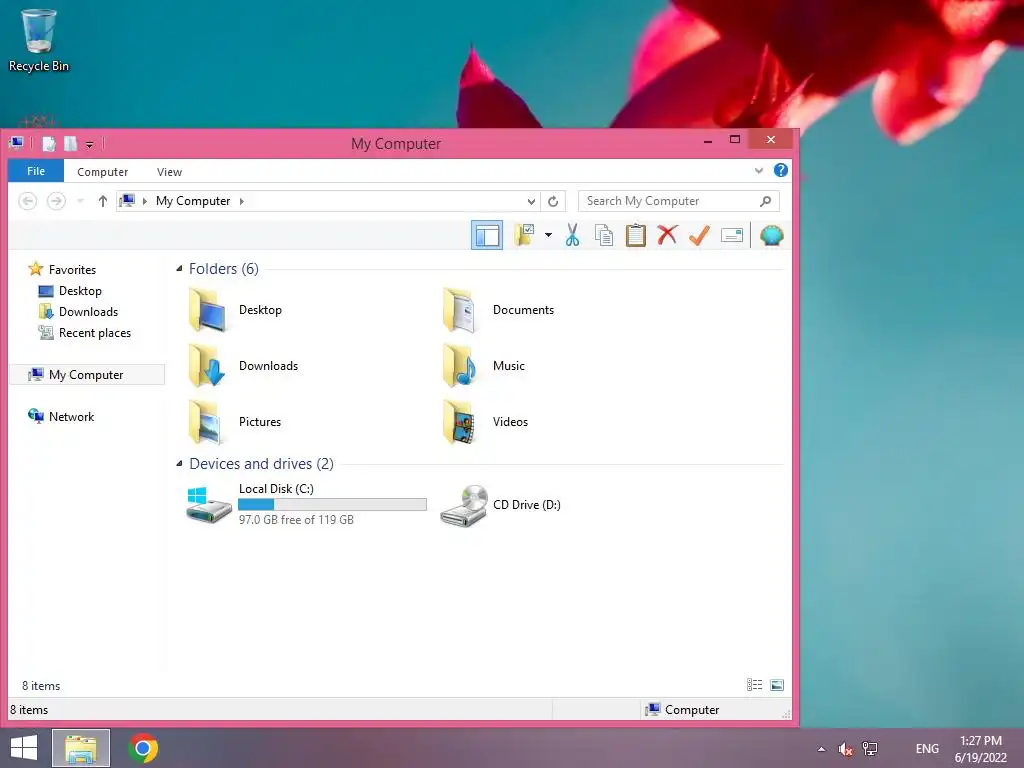
Task: Click the magnifier search icon
Action: tap(765, 201)
